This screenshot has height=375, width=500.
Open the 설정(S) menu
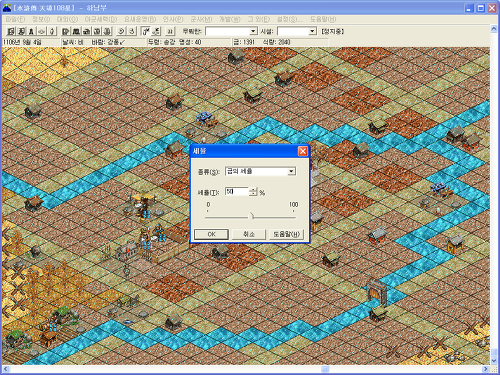(x=290, y=19)
